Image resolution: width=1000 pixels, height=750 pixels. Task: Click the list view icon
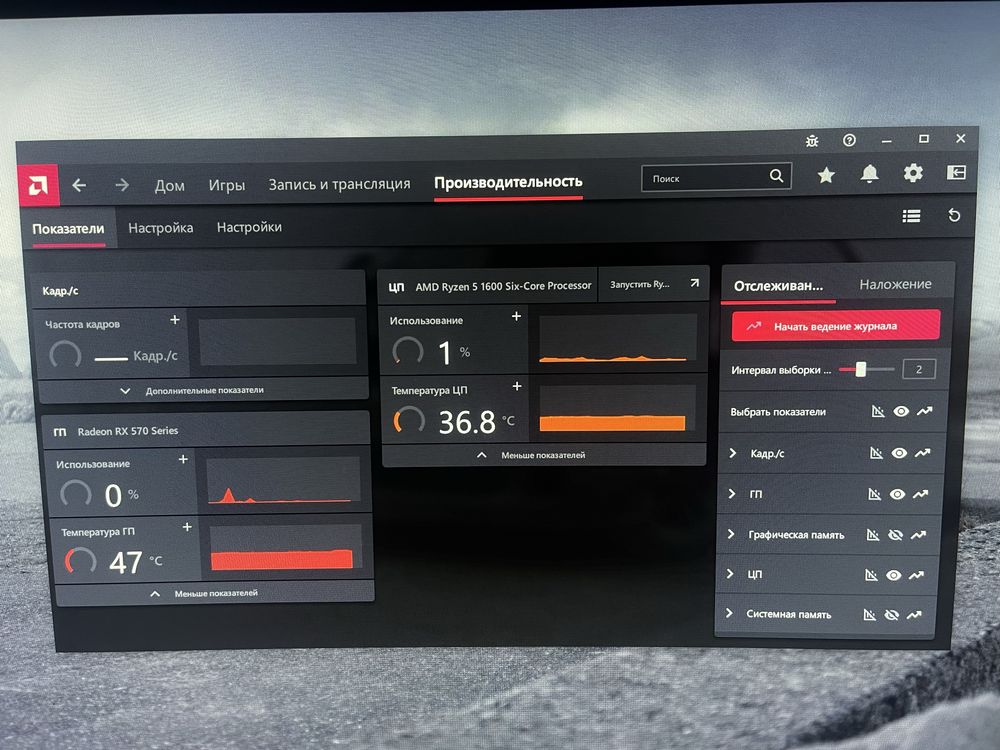pyautogui.click(x=911, y=216)
